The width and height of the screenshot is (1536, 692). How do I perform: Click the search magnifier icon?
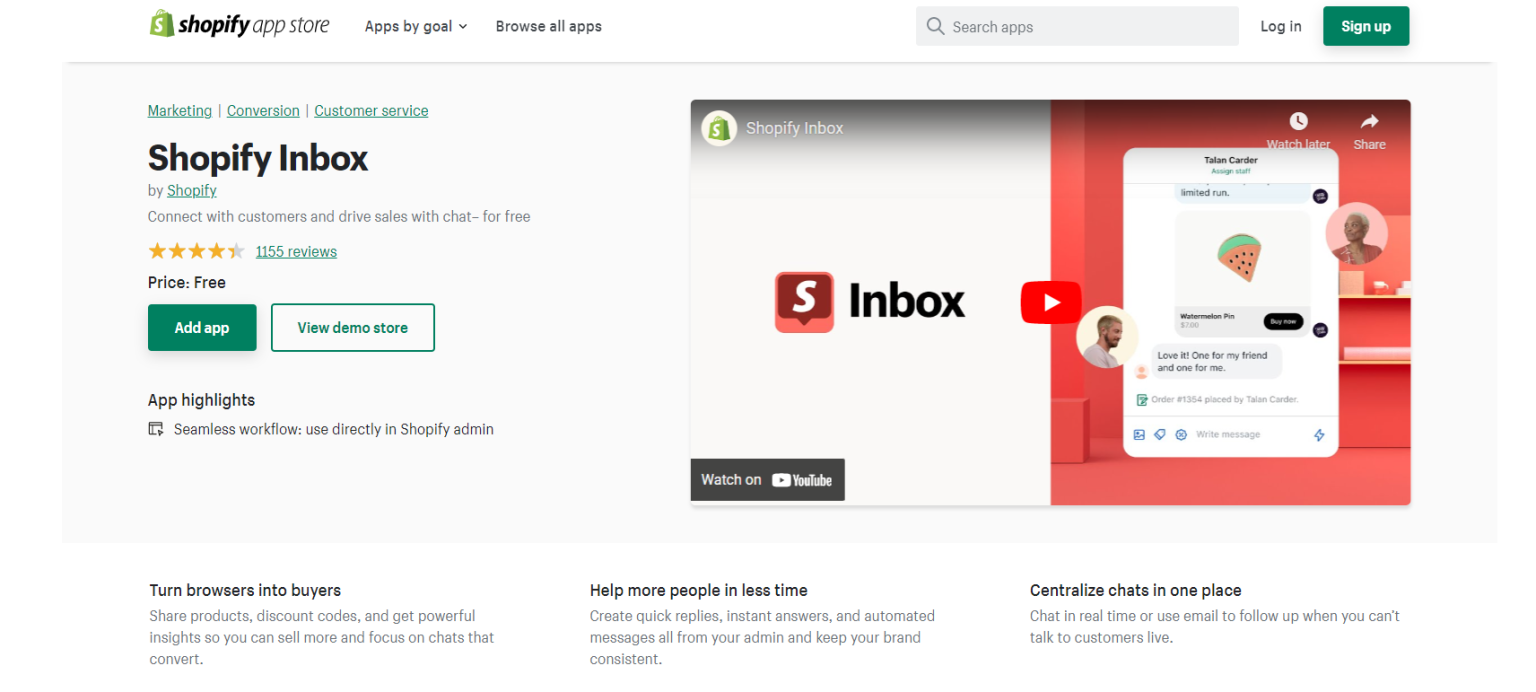coord(934,26)
